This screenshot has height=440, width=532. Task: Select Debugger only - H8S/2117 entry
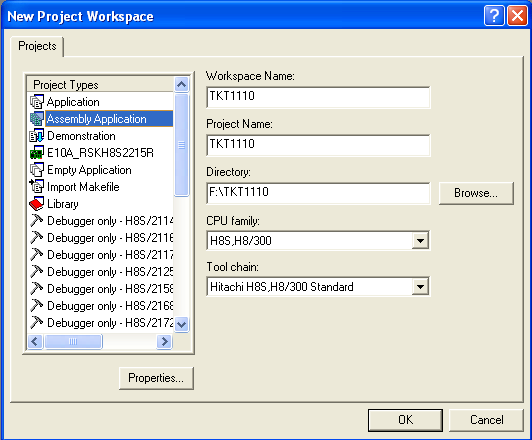(110, 254)
